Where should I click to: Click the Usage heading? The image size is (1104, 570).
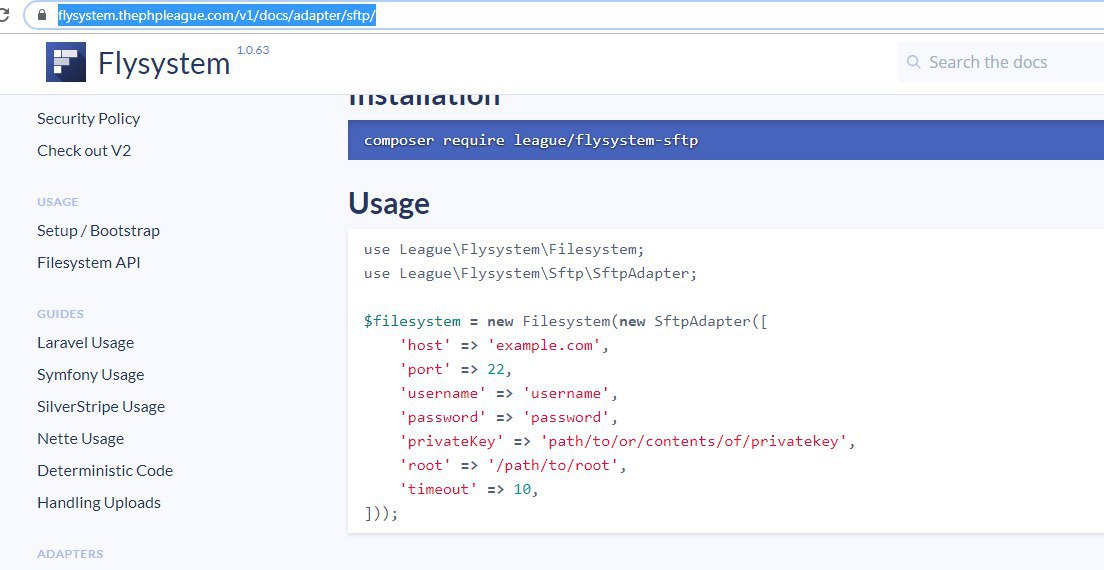389,203
